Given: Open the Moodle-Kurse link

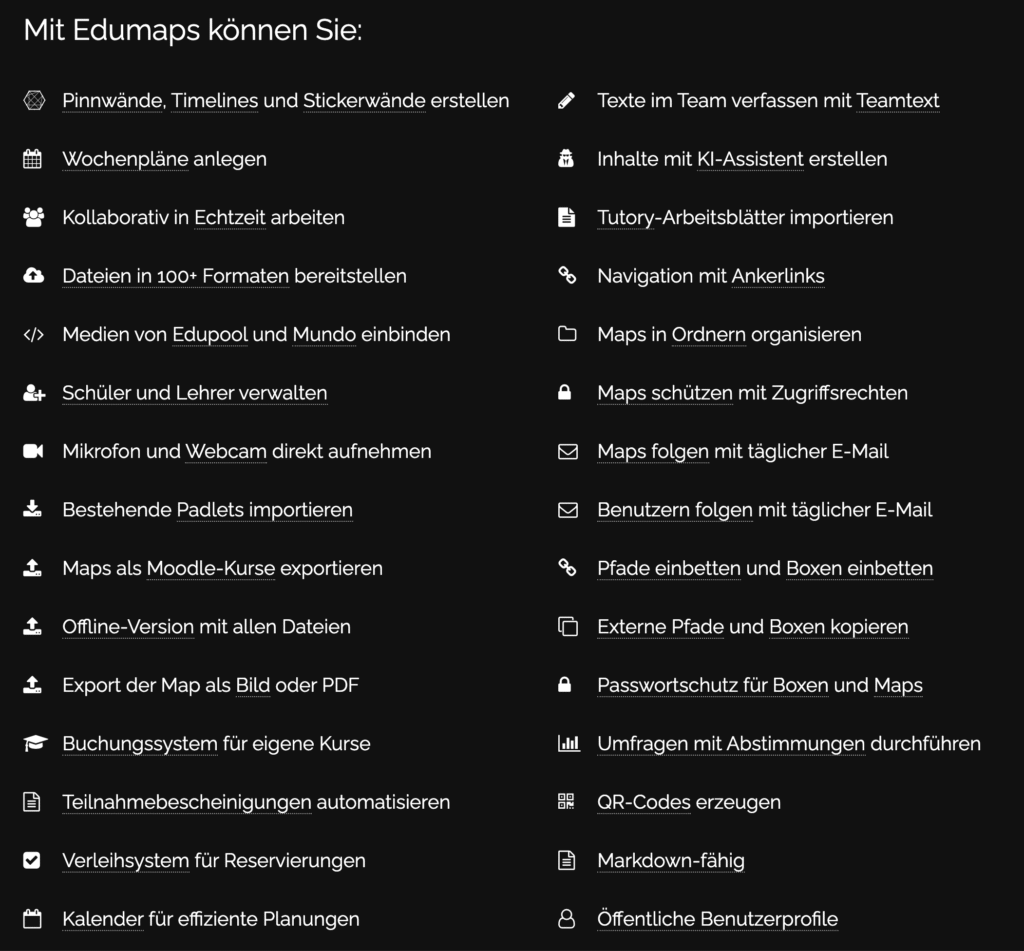Looking at the screenshot, I should (x=211, y=568).
